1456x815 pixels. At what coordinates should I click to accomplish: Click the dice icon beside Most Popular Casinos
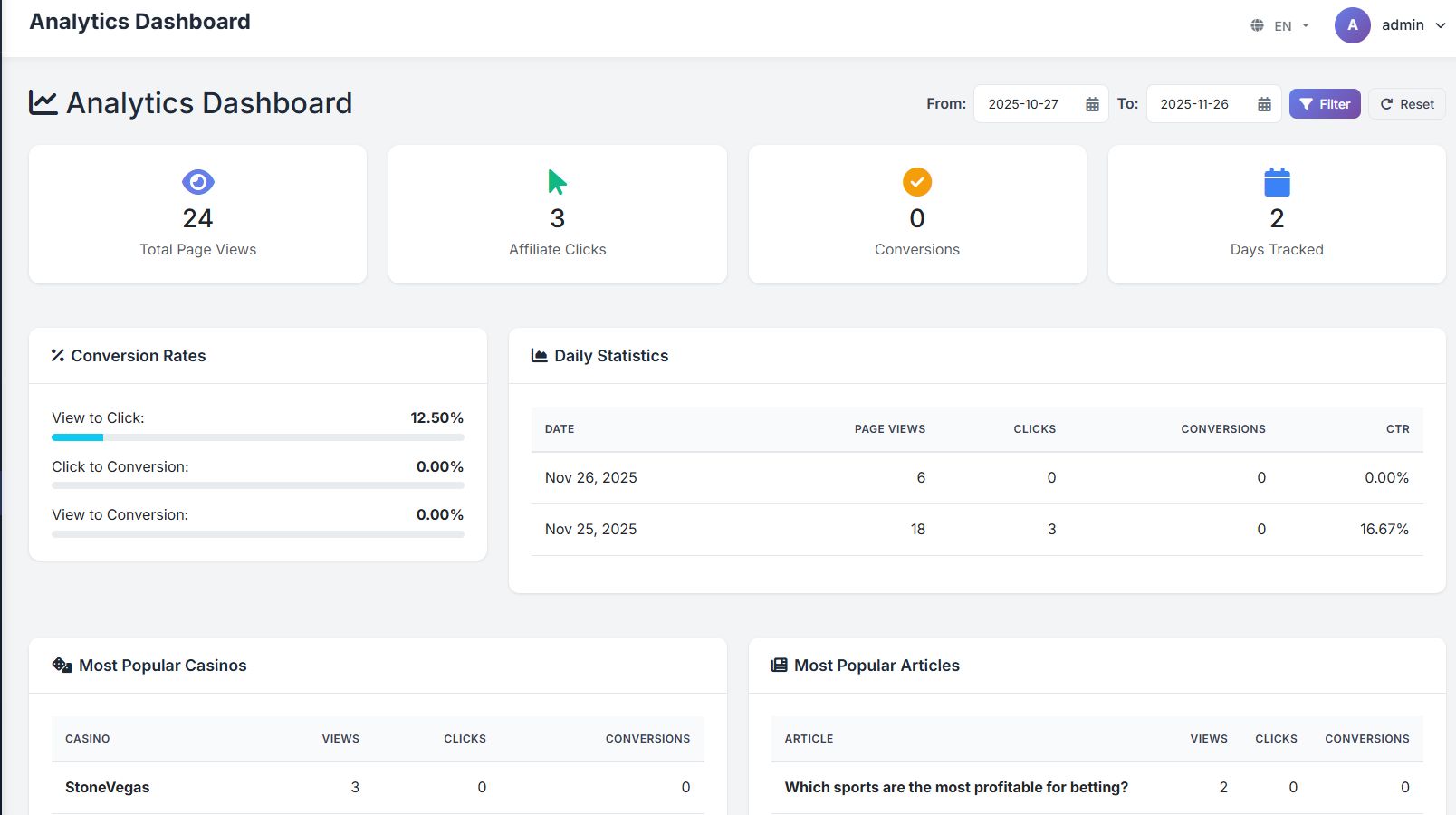[62, 666]
